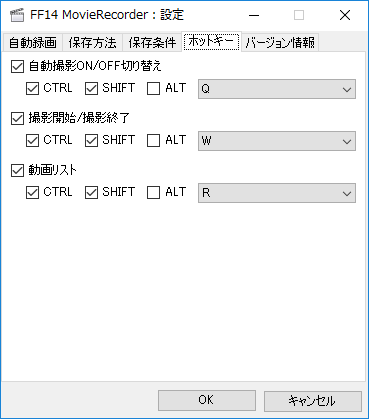Viewport: 369px width, 419px height.
Task: Switch to the 自動録画 tab
Action: click(x=33, y=43)
